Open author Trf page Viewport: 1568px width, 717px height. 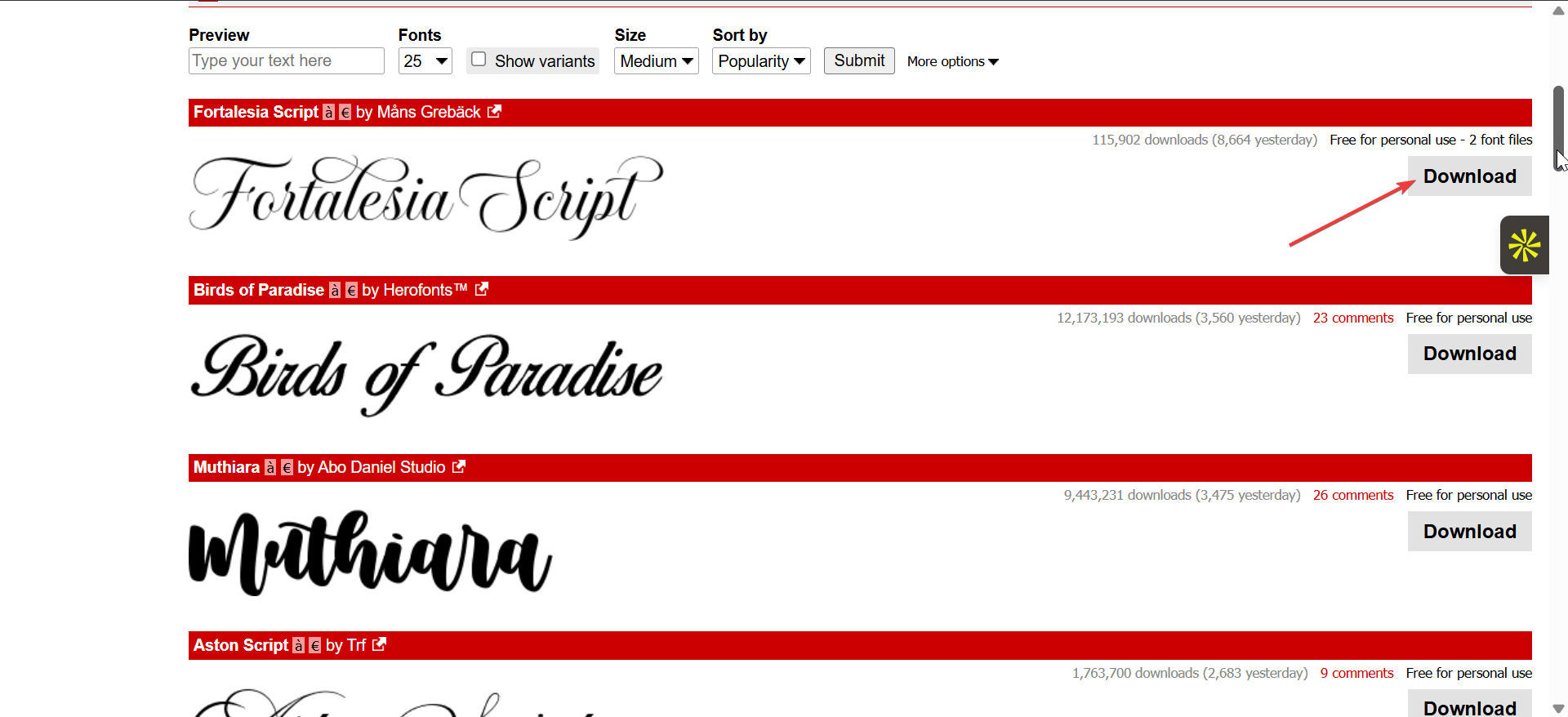coord(356,646)
